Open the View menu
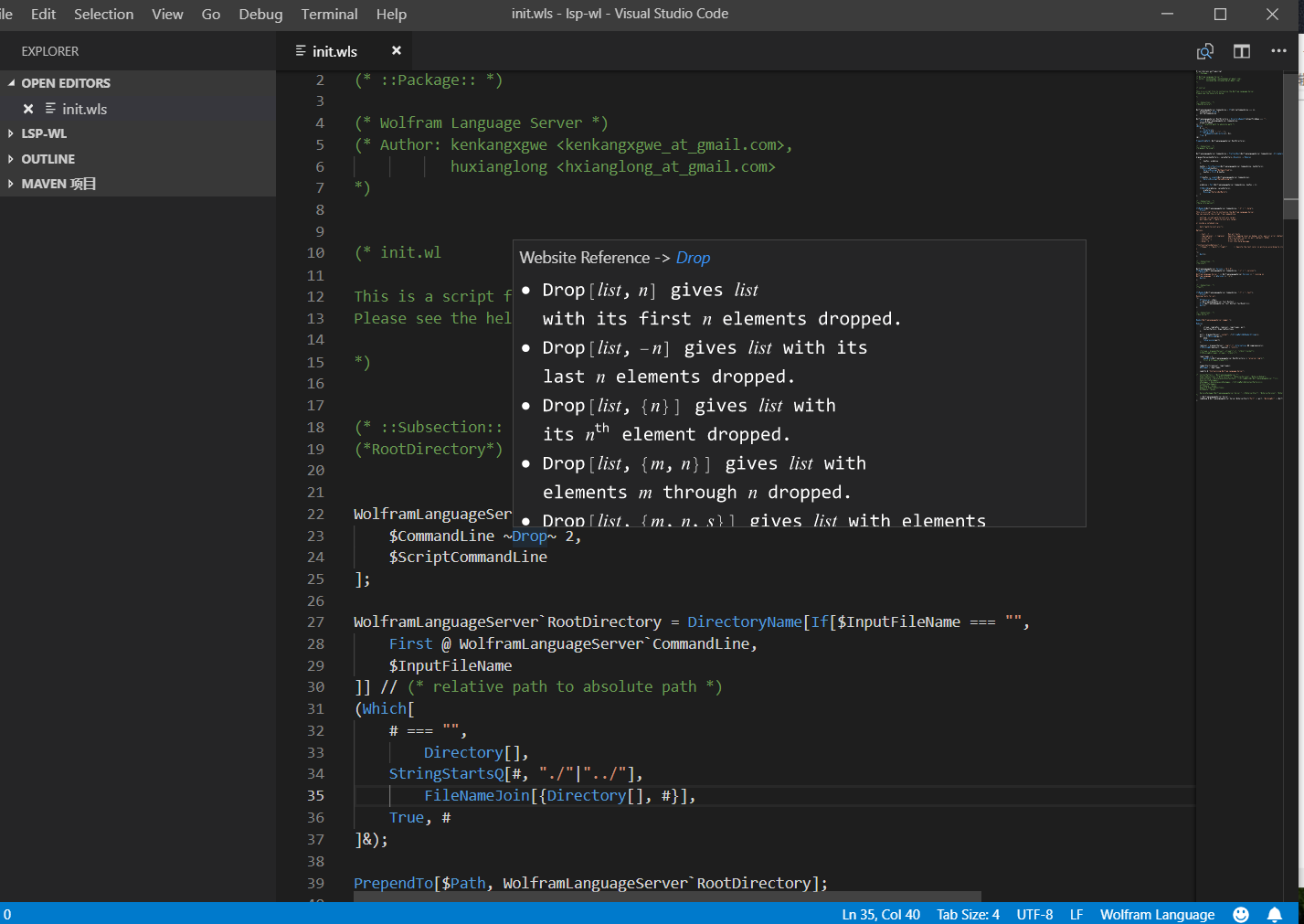Screen dimensions: 1304x924 coord(167,14)
